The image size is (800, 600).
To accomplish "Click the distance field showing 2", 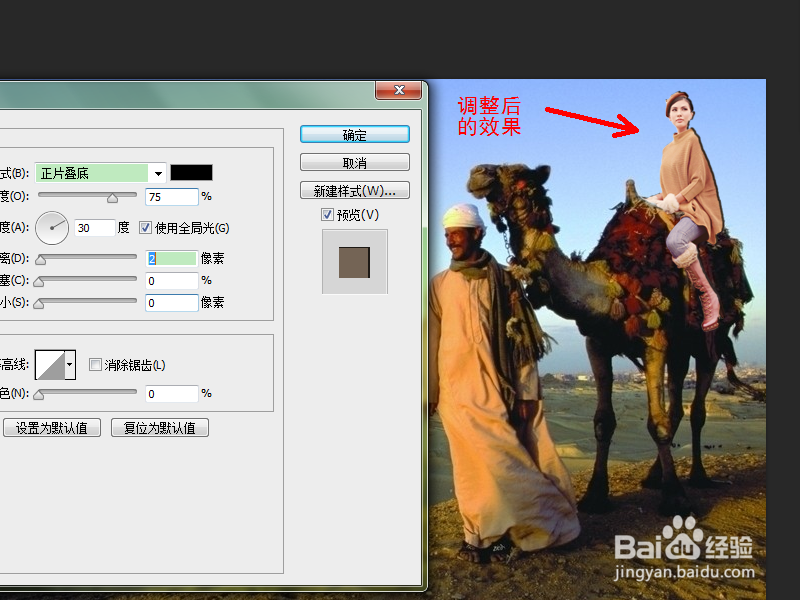I will [x=172, y=259].
